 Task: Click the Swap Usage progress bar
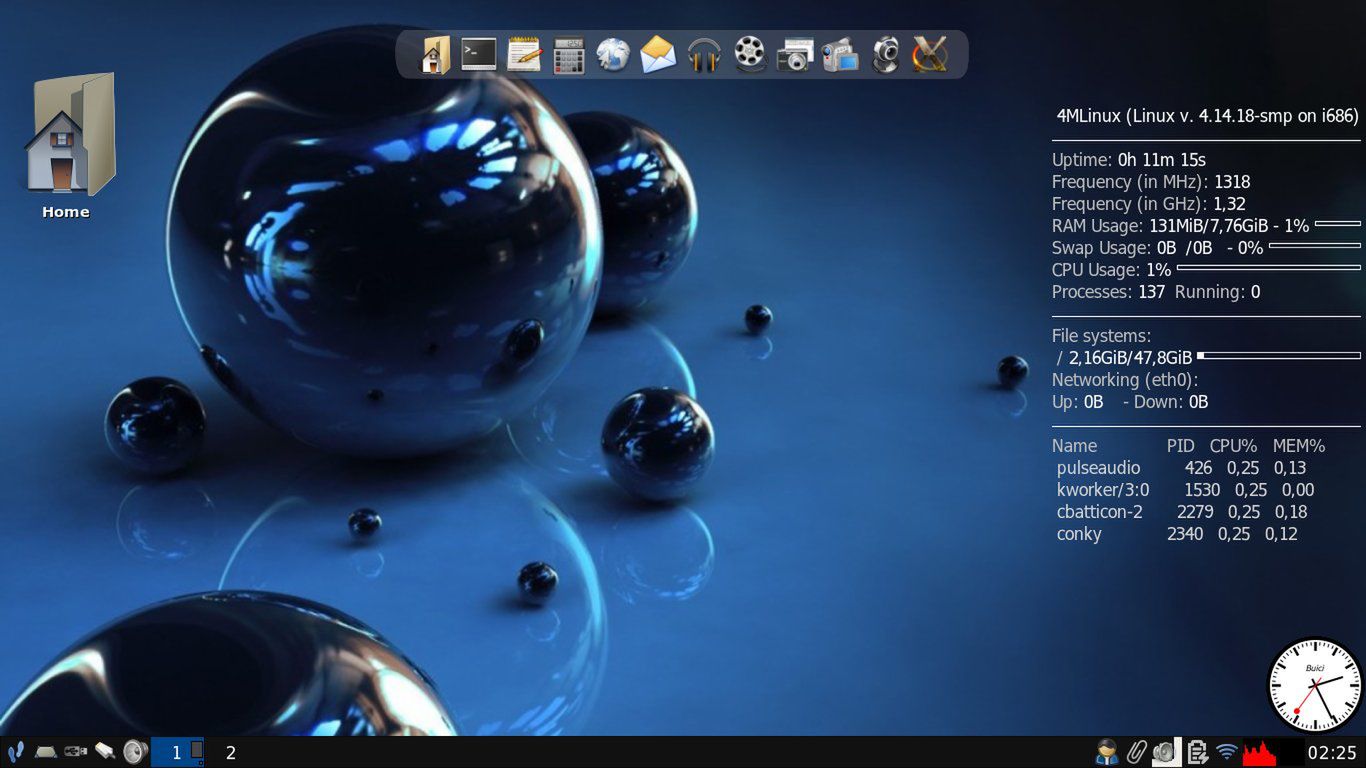coord(1315,246)
